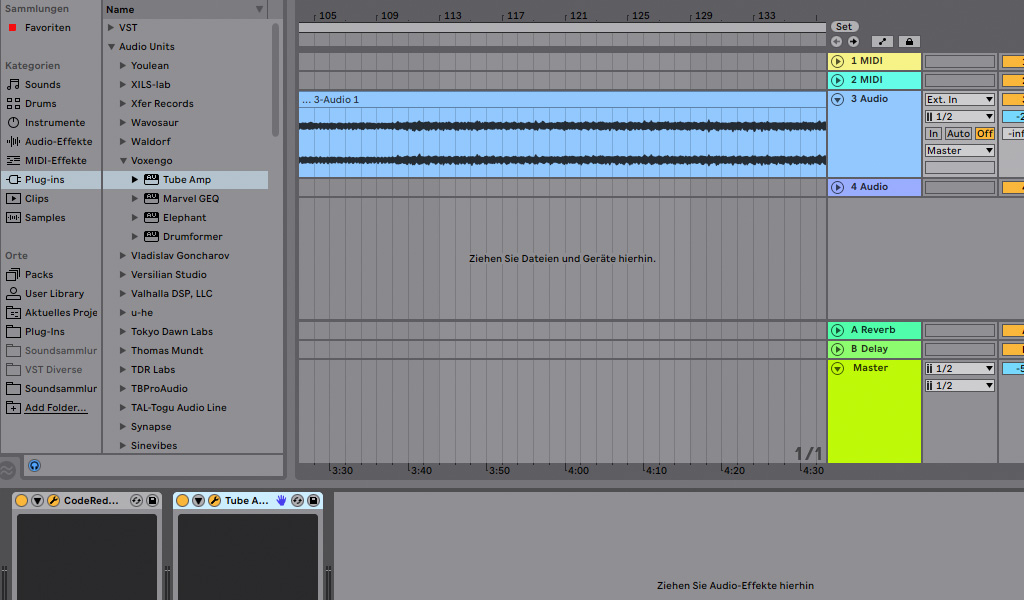Viewport: 1024px width, 600px height.
Task: Save the Tube A... device preset via disk icon
Action: [x=313, y=501]
